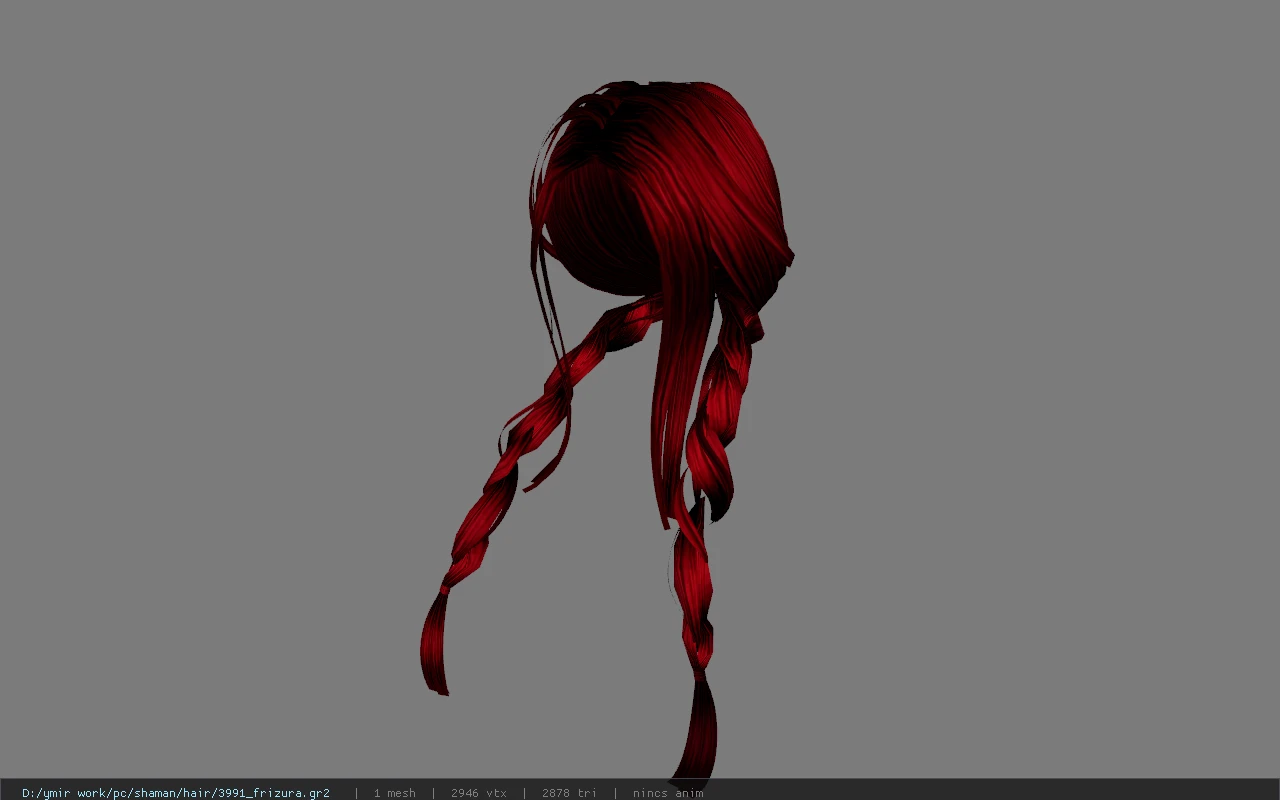
Task: Click the "2878 tri" triangle count
Action: click(569, 793)
